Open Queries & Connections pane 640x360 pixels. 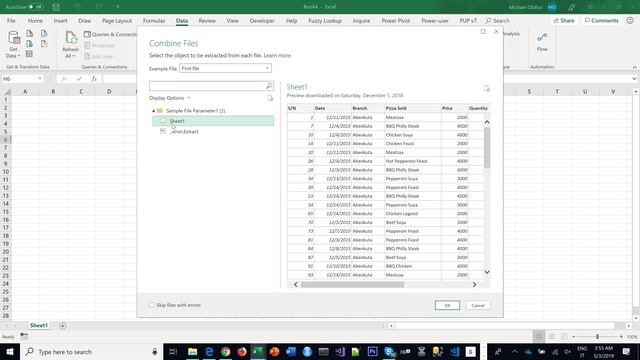[x=111, y=35]
